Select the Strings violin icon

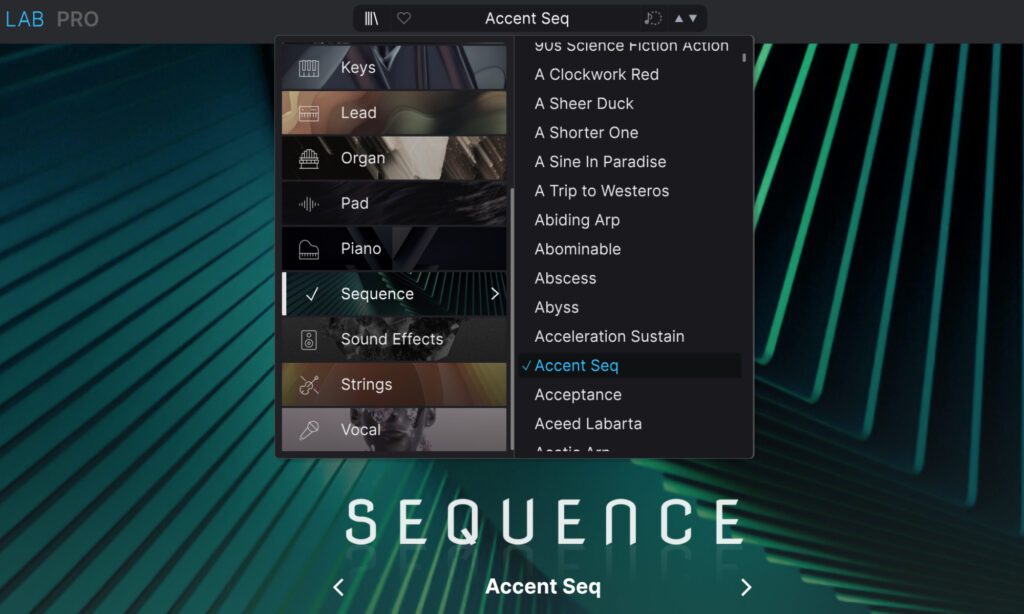309,385
